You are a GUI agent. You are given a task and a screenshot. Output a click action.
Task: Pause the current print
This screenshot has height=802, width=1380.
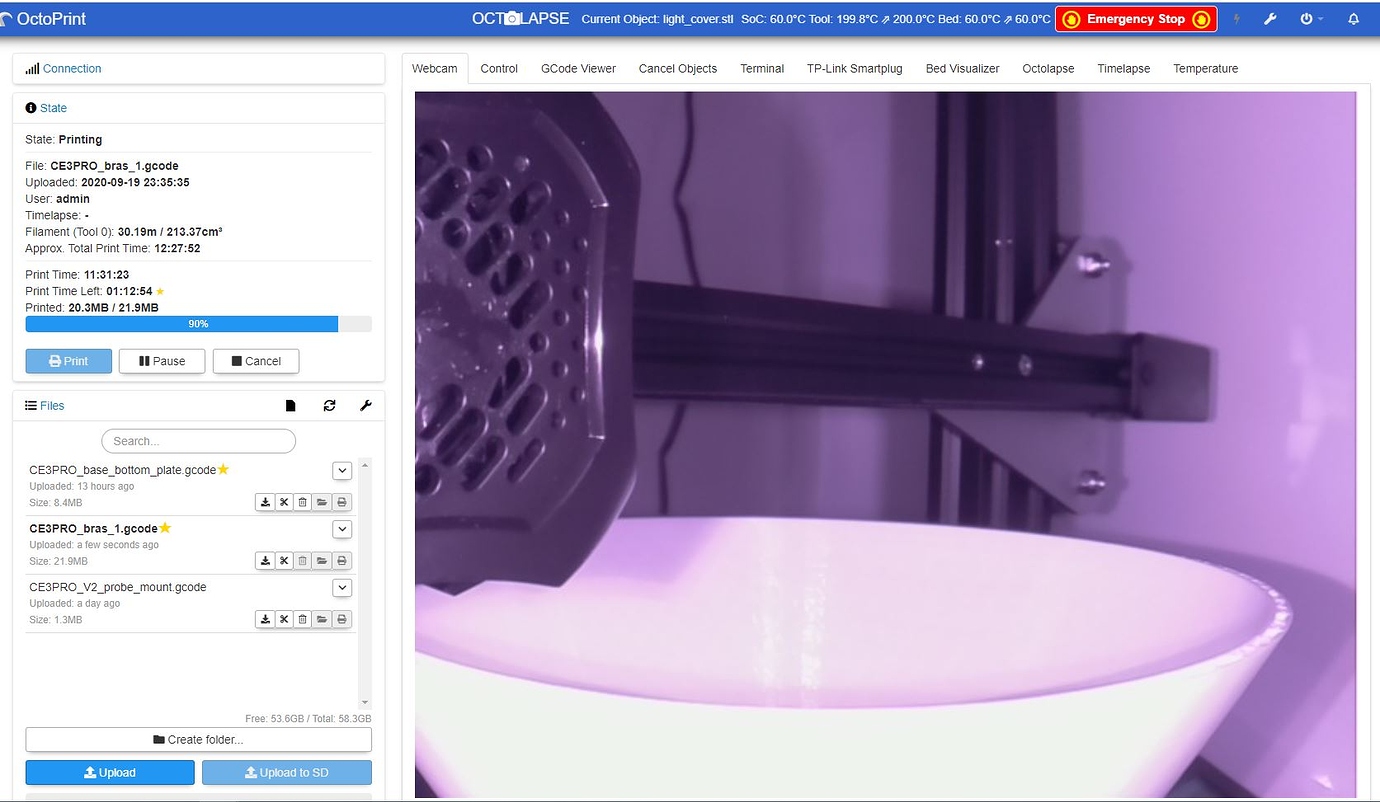[x=161, y=361]
